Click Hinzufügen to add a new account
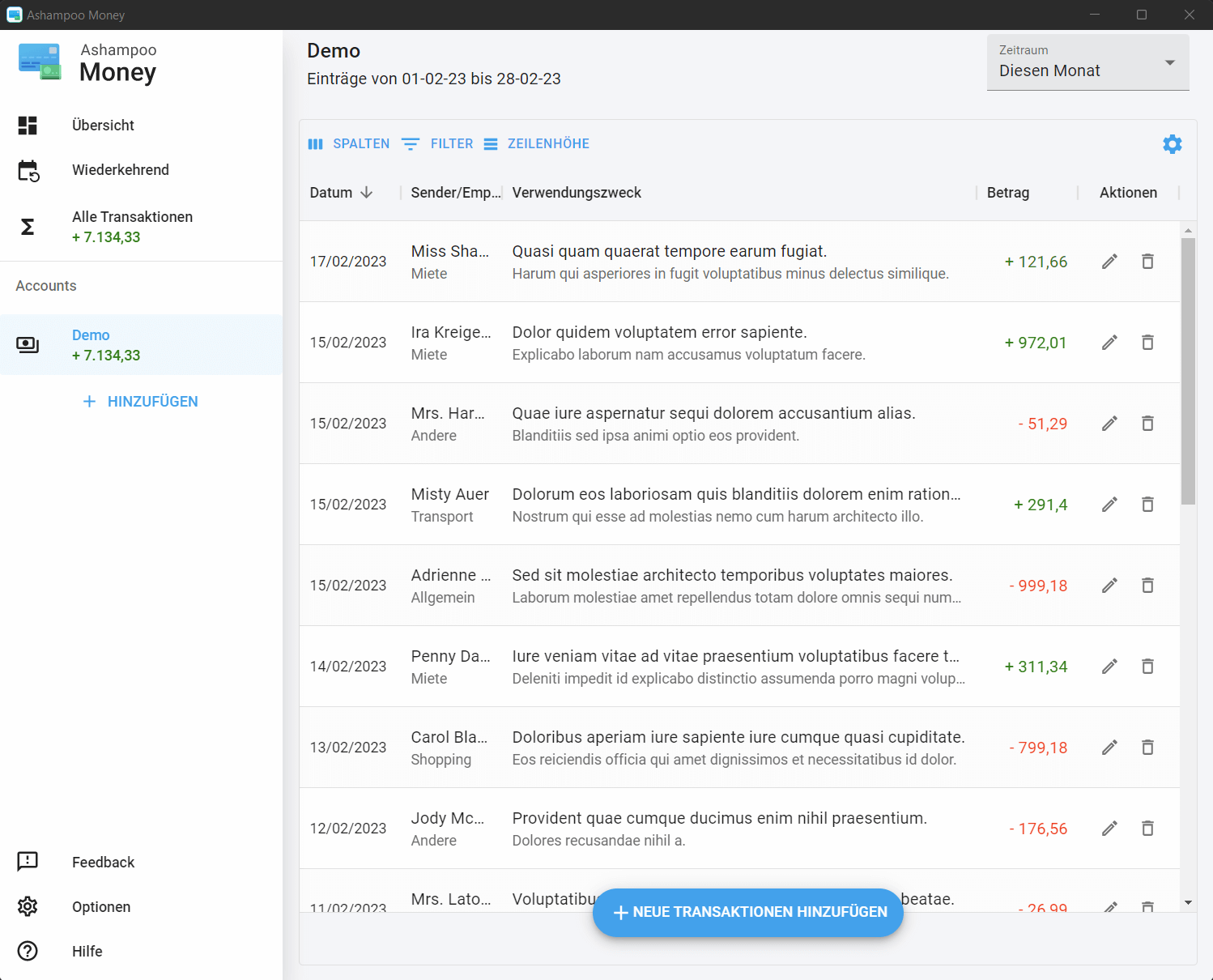Image resolution: width=1213 pixels, height=980 pixels. (141, 402)
